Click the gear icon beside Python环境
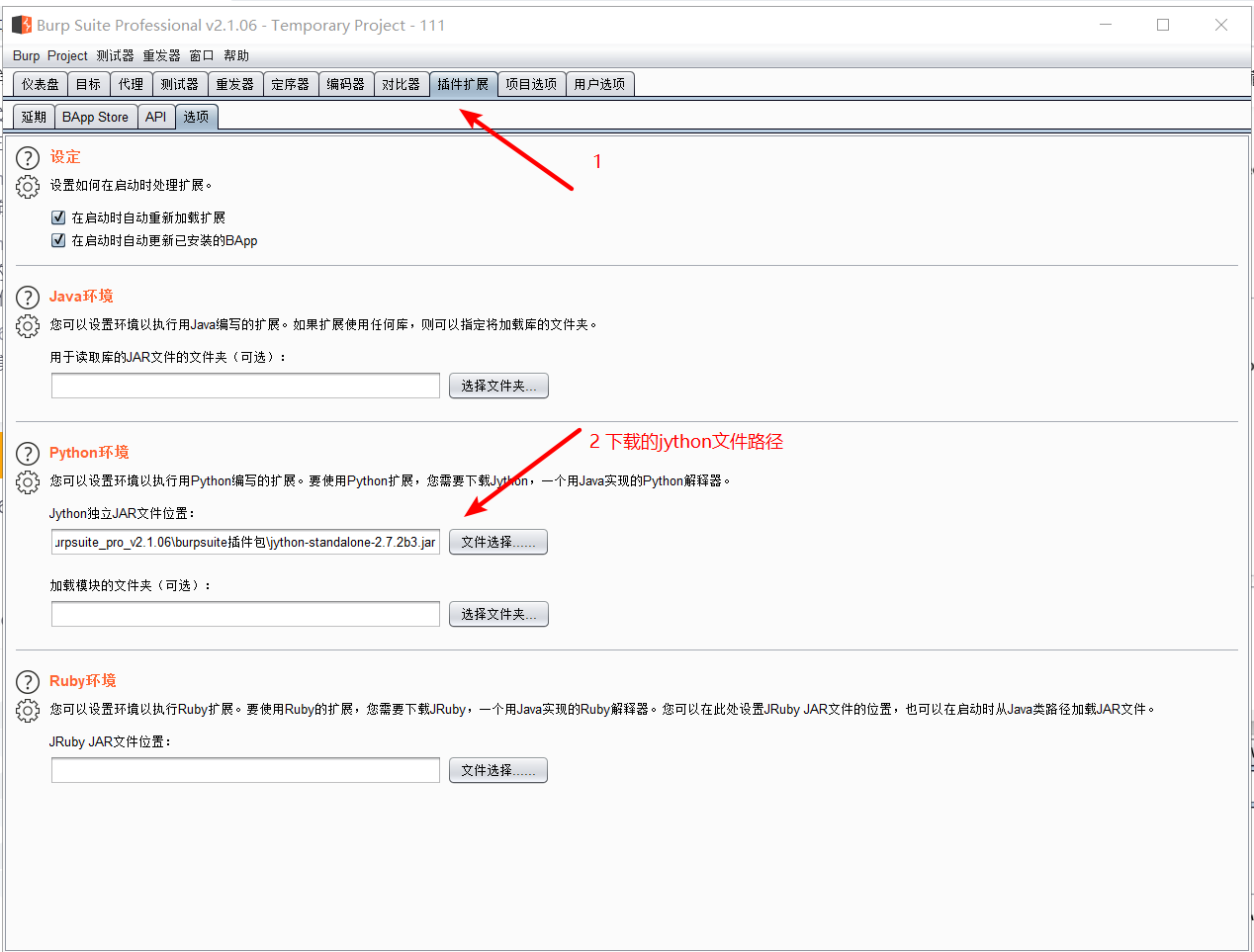This screenshot has width=1254, height=952. click(x=27, y=482)
